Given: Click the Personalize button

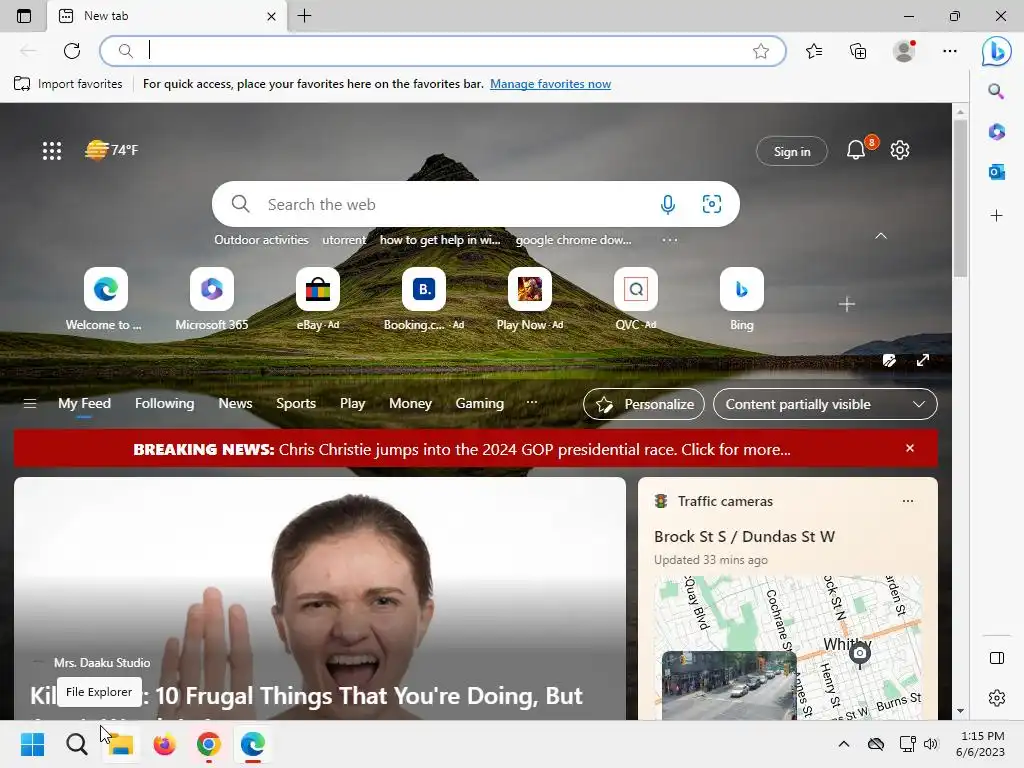Looking at the screenshot, I should [644, 404].
